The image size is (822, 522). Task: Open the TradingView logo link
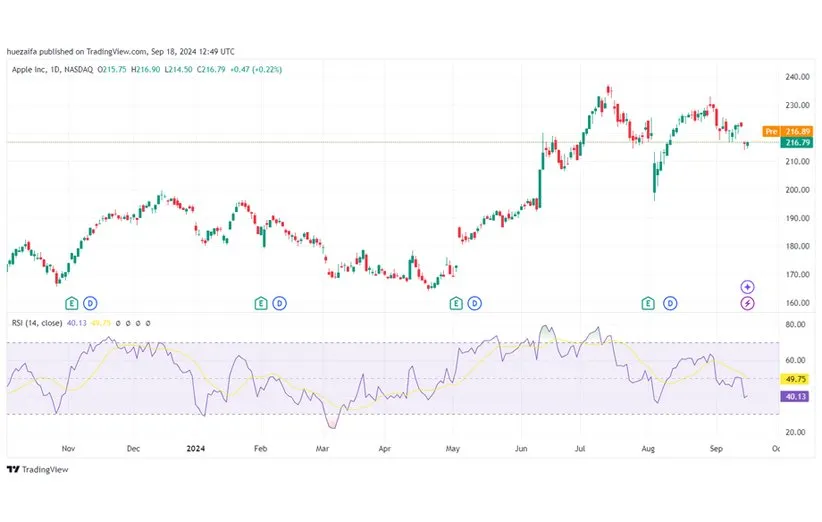pos(29,469)
